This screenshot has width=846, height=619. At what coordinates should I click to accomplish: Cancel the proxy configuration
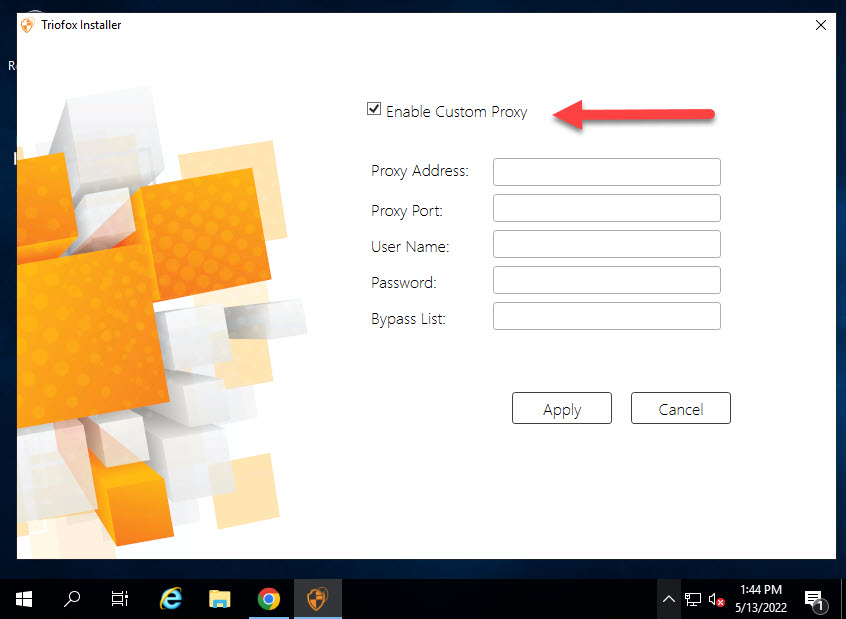click(x=680, y=409)
